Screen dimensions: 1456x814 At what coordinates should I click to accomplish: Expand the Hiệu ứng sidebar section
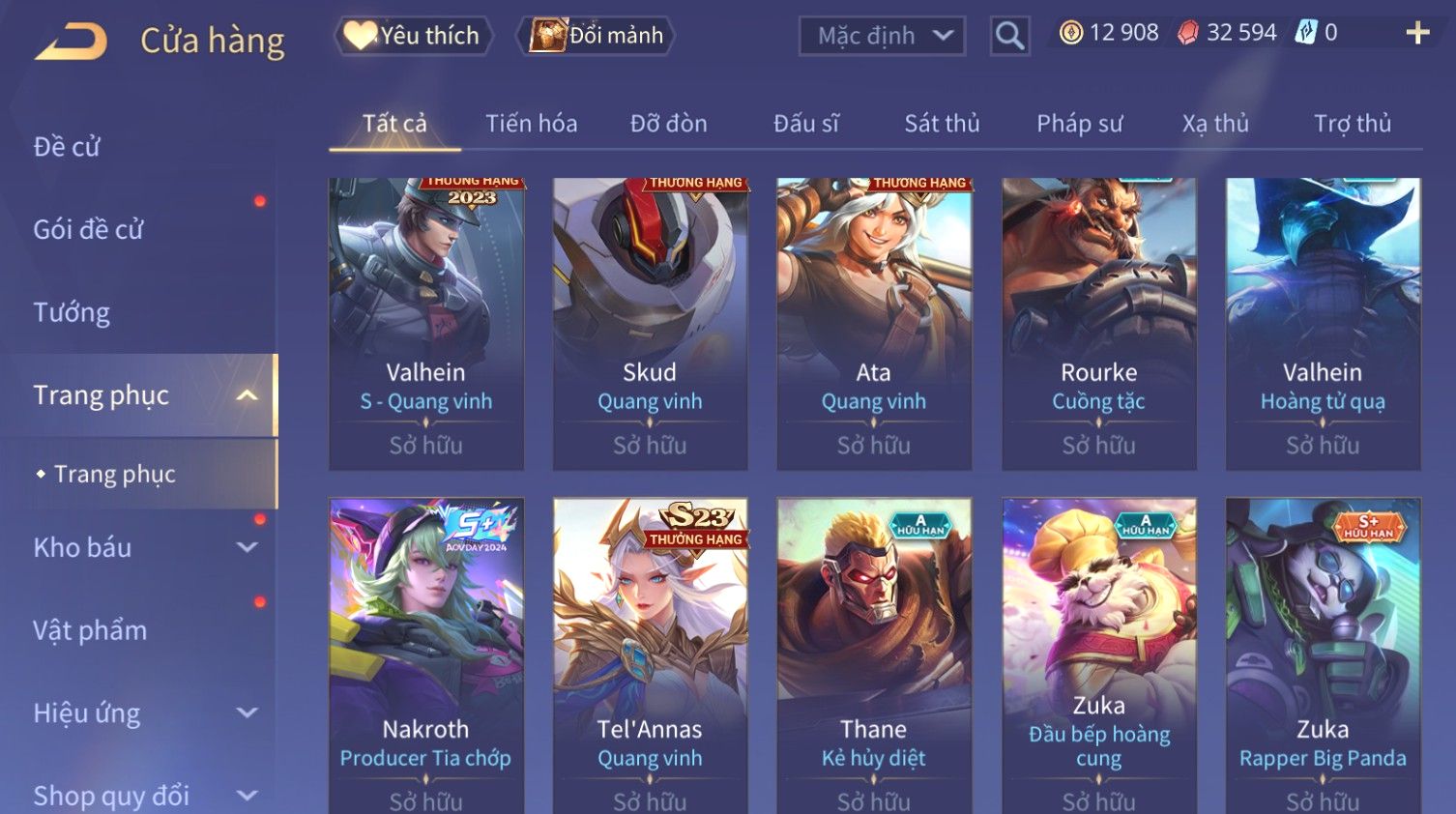[x=248, y=713]
